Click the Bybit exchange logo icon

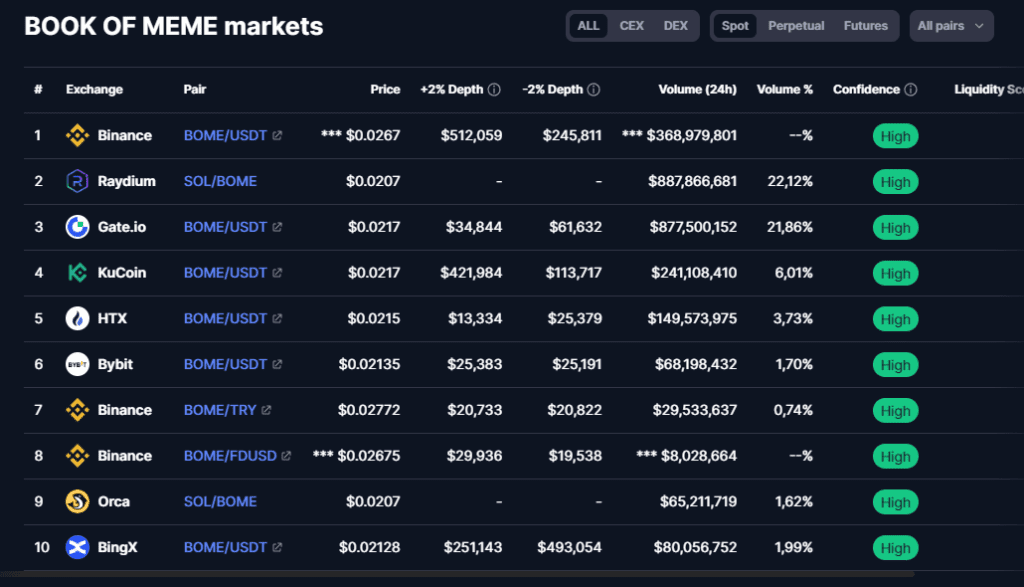point(77,364)
